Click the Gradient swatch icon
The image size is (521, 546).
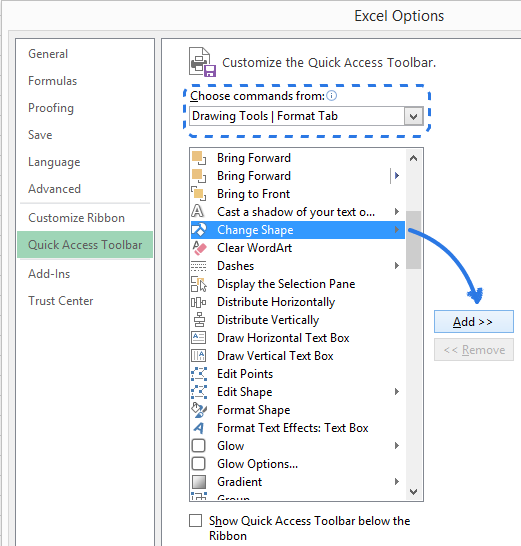pyautogui.click(x=199, y=482)
